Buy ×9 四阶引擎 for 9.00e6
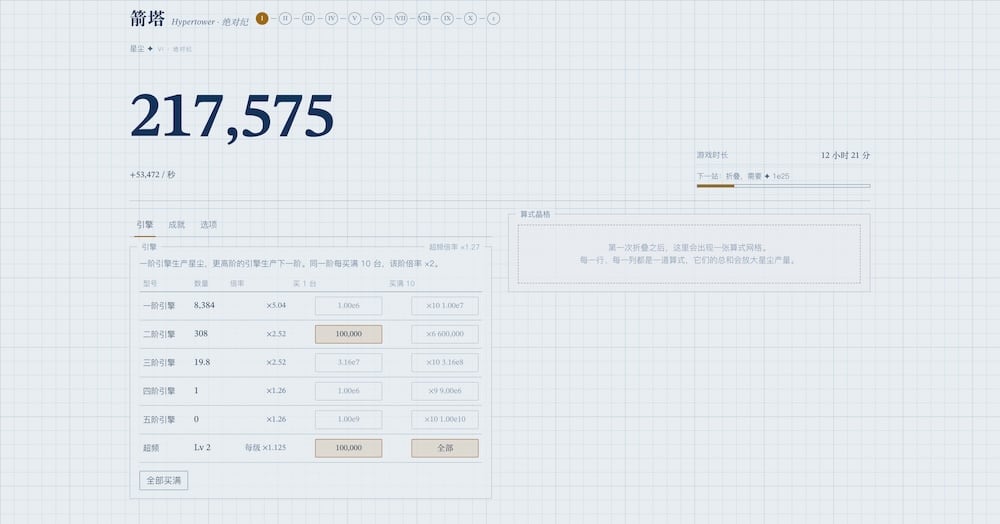 [x=445, y=391]
